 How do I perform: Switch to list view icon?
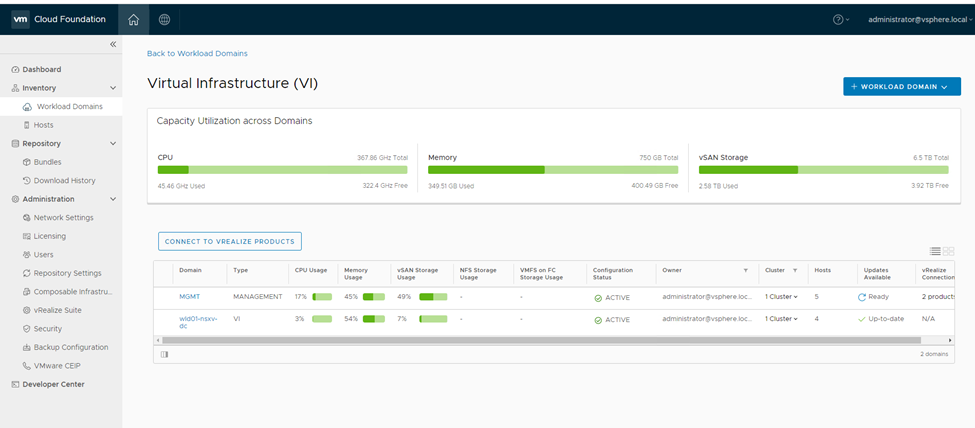tap(935, 251)
